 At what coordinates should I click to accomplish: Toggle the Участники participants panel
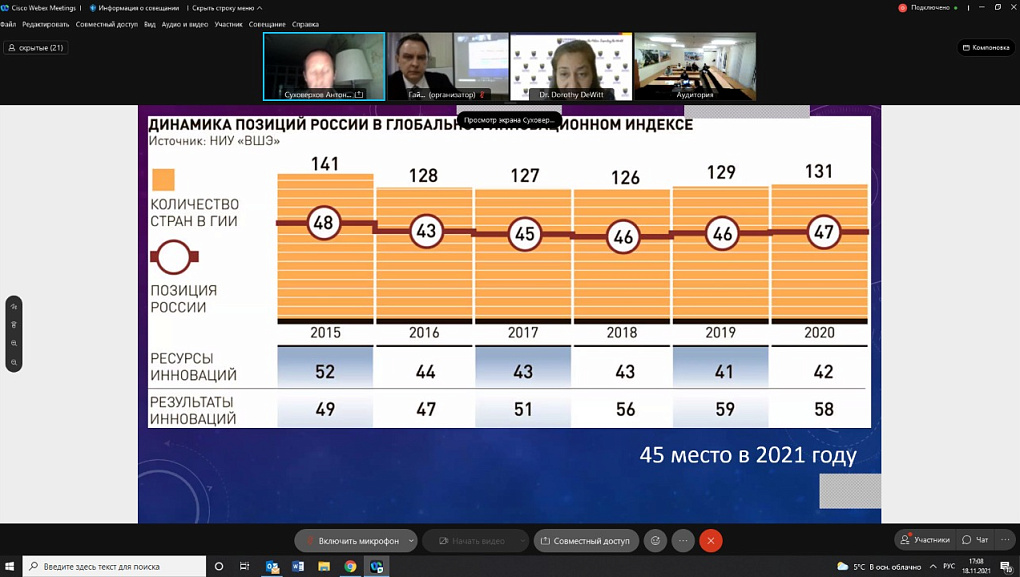coord(925,540)
